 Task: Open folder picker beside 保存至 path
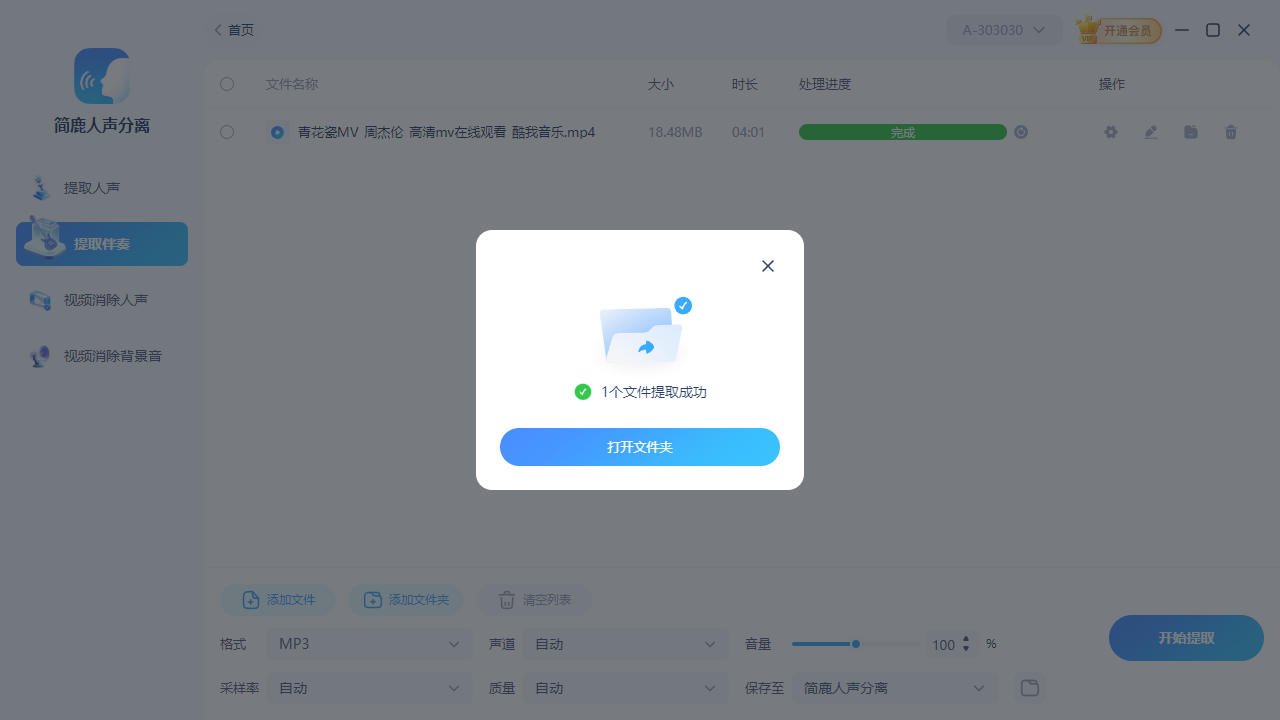pos(1029,688)
